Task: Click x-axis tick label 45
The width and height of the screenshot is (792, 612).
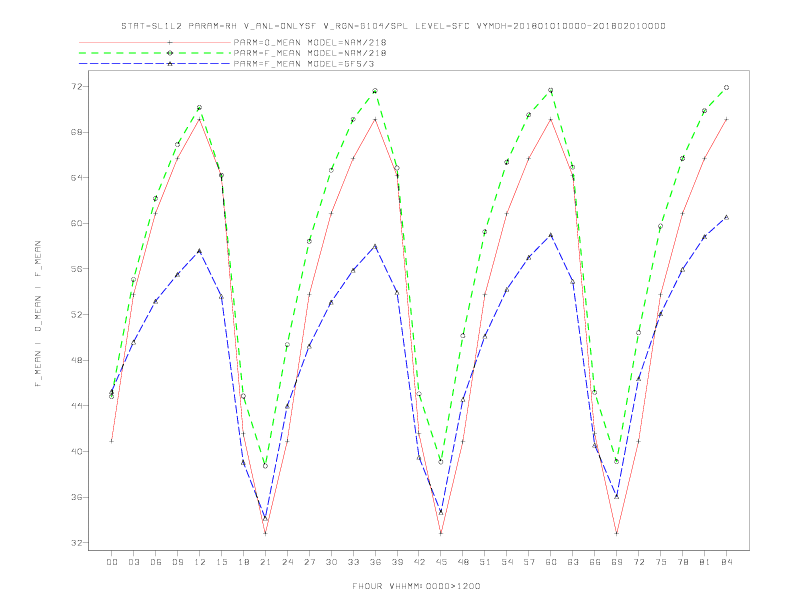Action: pos(441,562)
